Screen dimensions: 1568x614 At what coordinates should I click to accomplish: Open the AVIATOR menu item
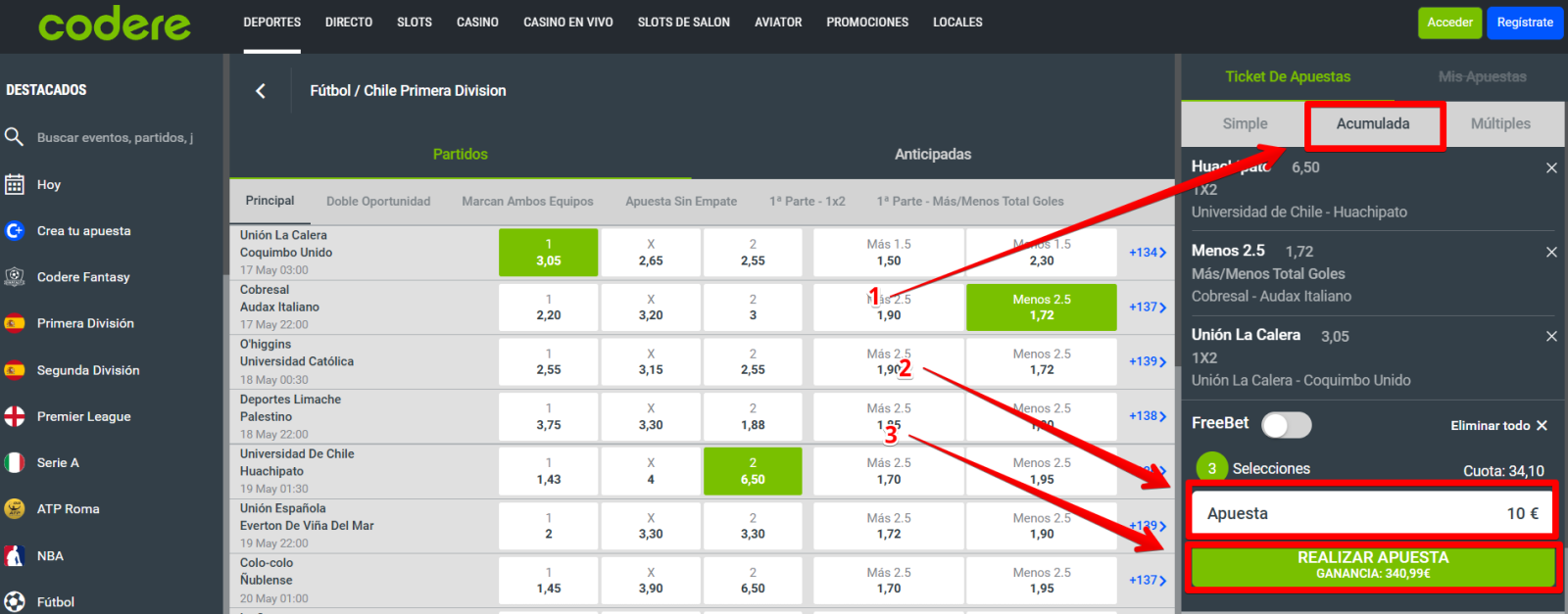point(778,23)
